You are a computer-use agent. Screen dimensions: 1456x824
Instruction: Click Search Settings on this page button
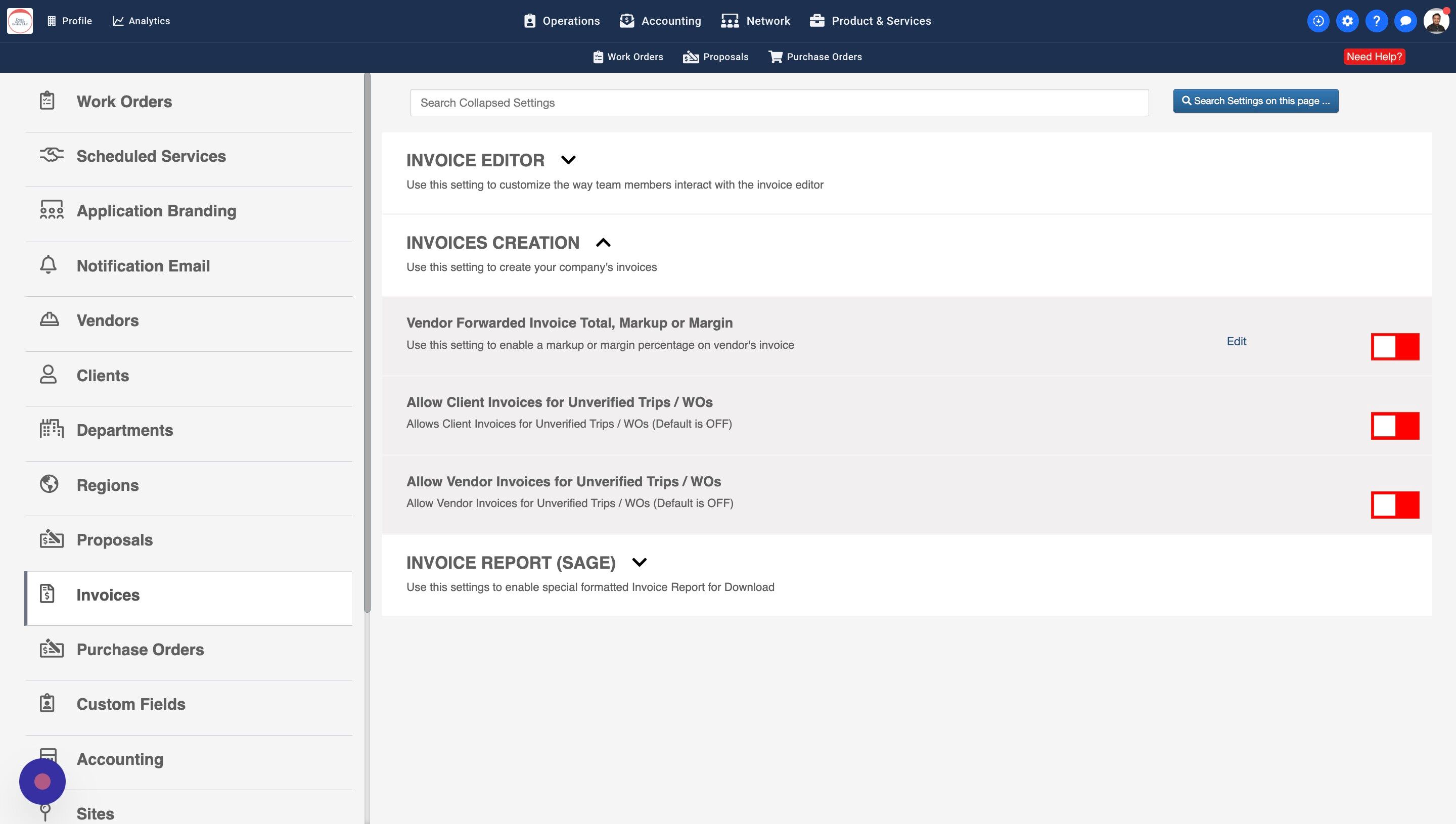tap(1255, 101)
